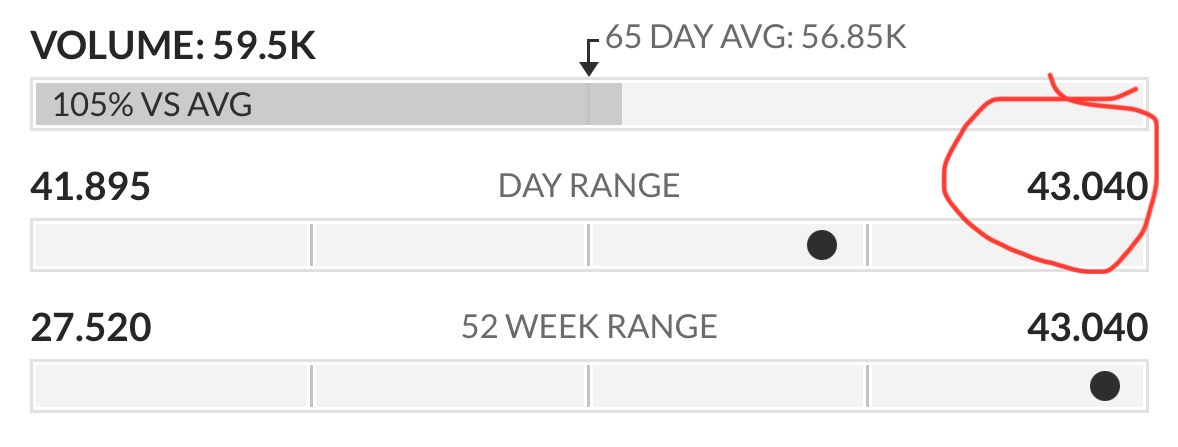The width and height of the screenshot is (1178, 447).
Task: Click the 52 WEEK RANGE label
Action: 589,327
